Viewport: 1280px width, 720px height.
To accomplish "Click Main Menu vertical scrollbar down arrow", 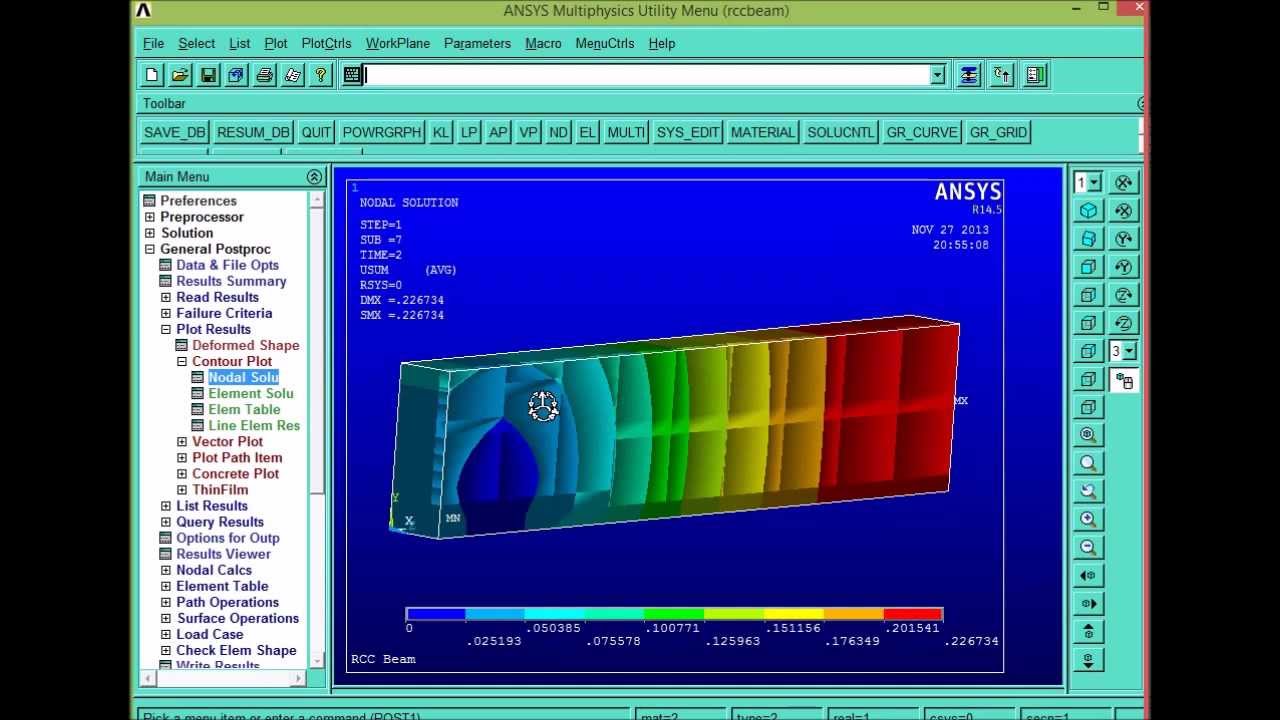I will [317, 661].
